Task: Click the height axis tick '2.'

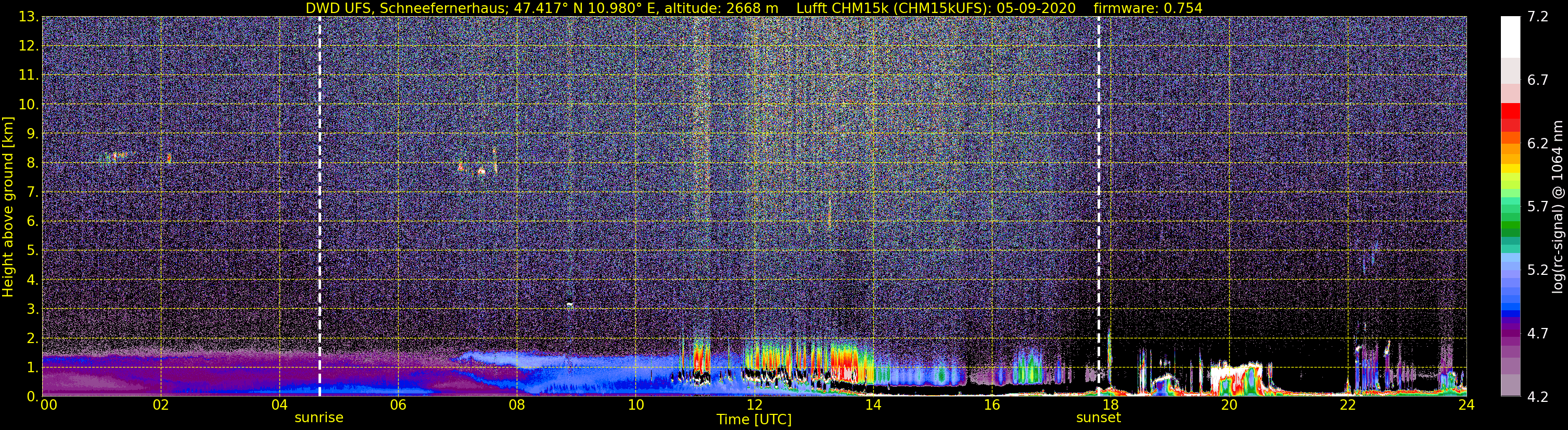Action: coord(32,338)
